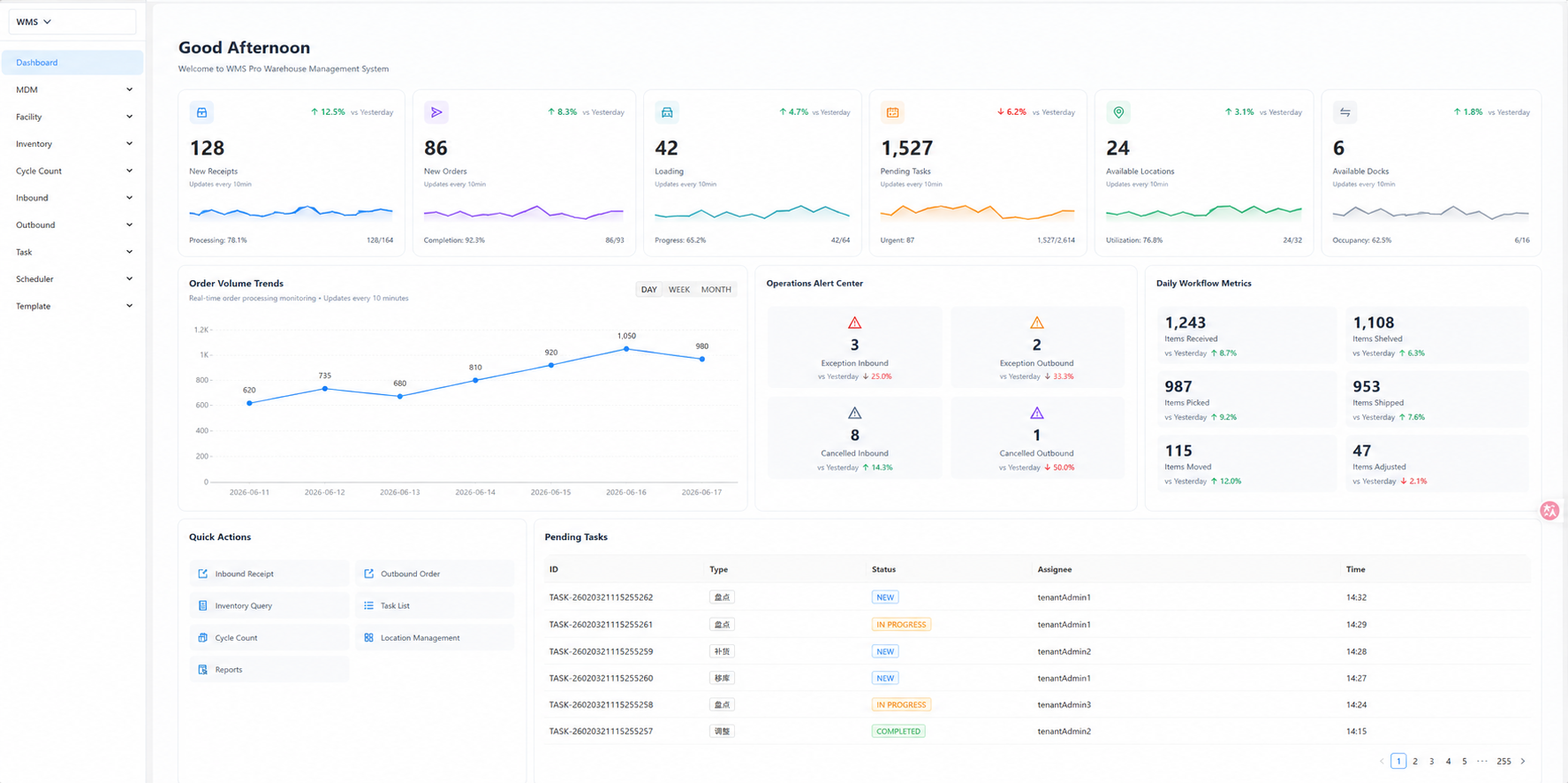The width and height of the screenshot is (1568, 783).
Task: Open the Inbound Receipt quick action
Action: pos(269,574)
